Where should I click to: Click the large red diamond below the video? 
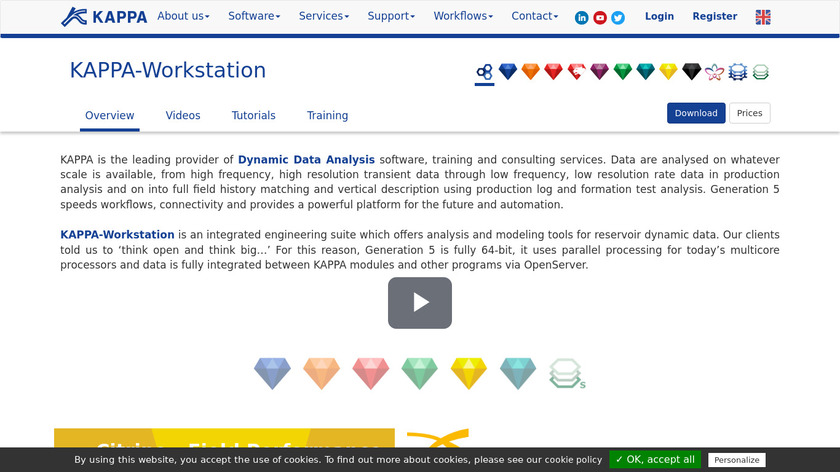(371, 373)
